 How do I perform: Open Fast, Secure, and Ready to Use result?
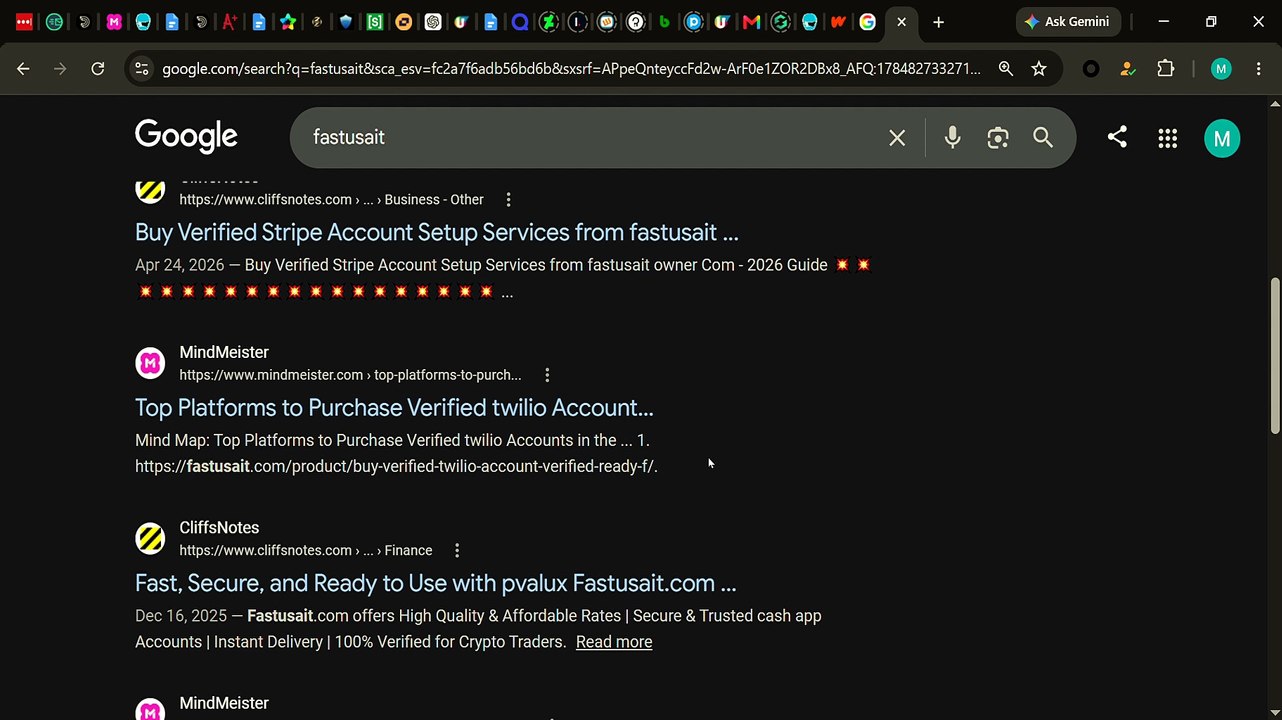(436, 583)
